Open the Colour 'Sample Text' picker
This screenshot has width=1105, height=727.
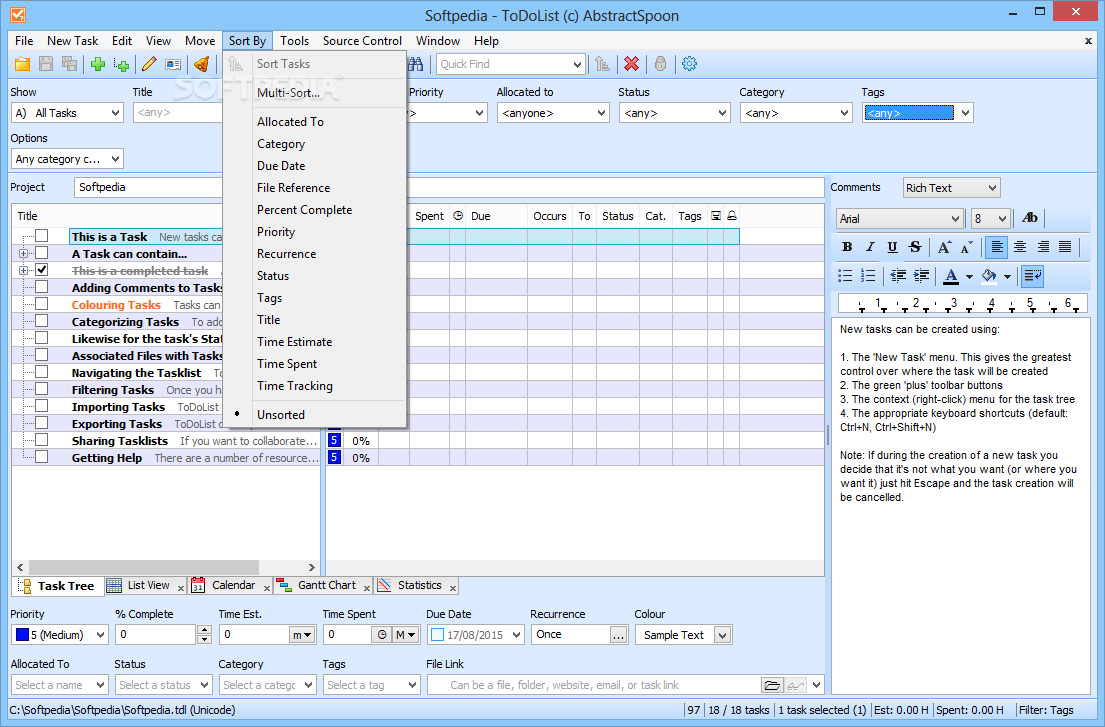683,635
